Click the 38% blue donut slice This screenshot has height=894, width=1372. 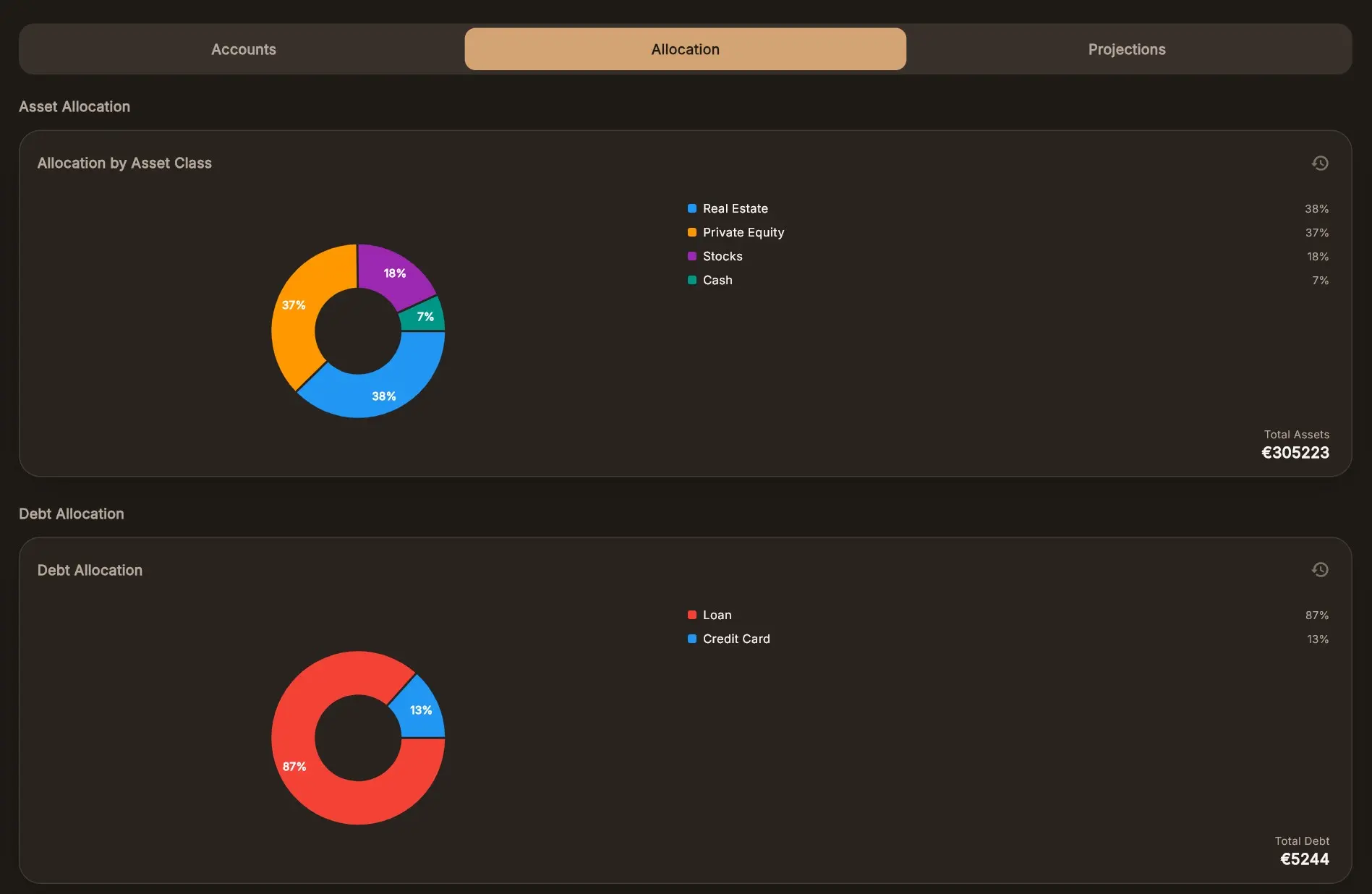point(384,391)
